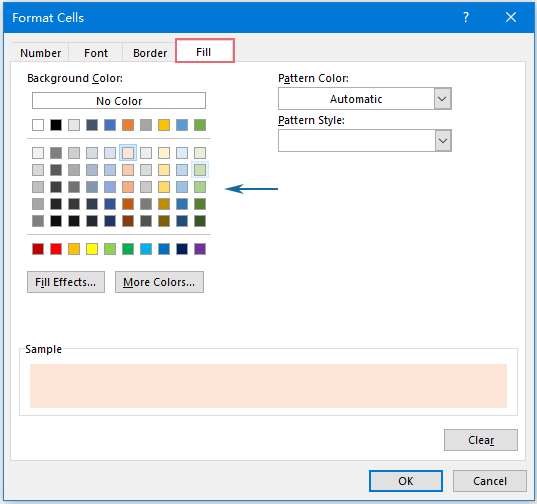Image resolution: width=537 pixels, height=504 pixels.
Task: Select the black theme color swatch
Action: point(56,125)
